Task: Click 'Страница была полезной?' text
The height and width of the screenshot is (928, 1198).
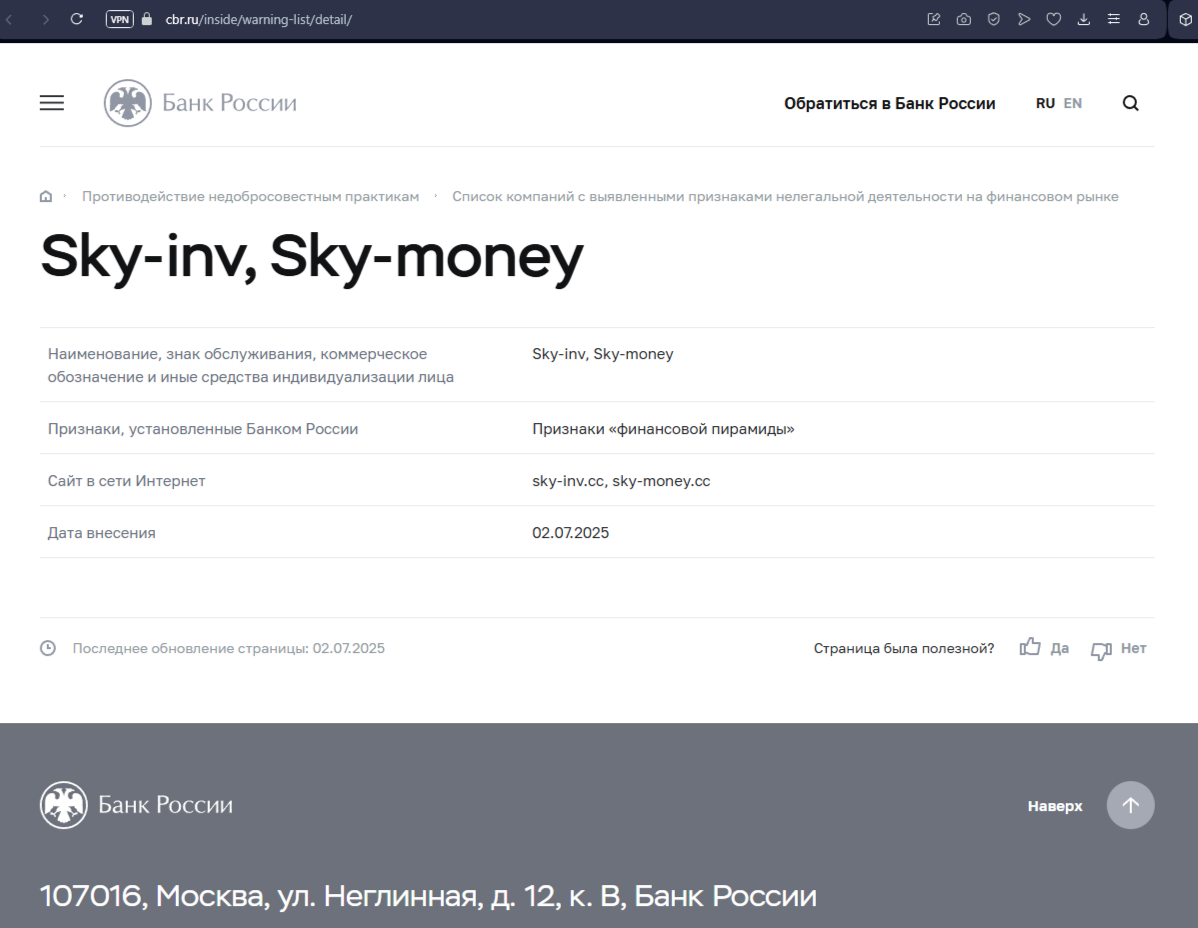Action: point(904,648)
